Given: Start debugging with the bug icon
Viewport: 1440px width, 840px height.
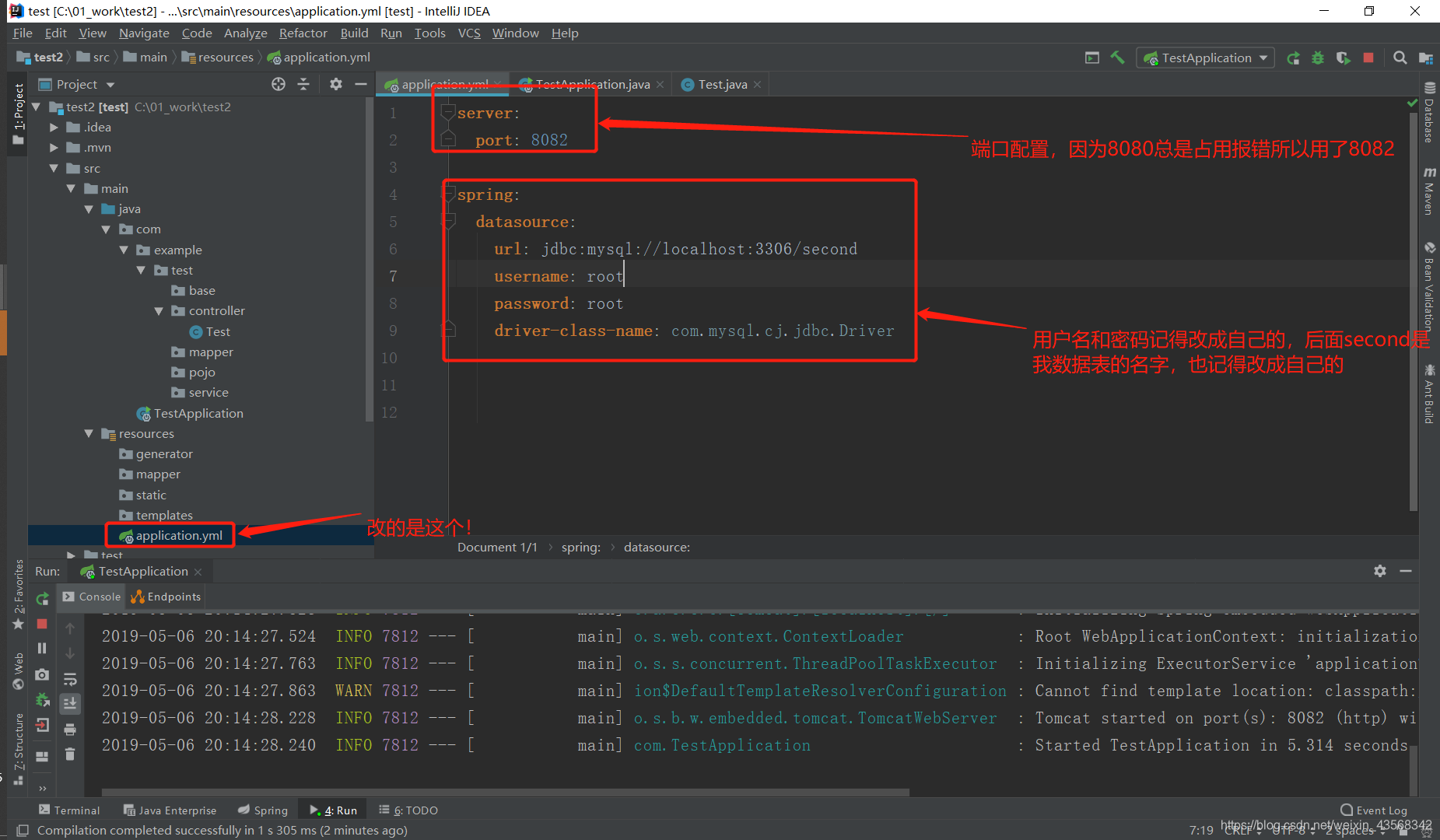Looking at the screenshot, I should 1318,58.
